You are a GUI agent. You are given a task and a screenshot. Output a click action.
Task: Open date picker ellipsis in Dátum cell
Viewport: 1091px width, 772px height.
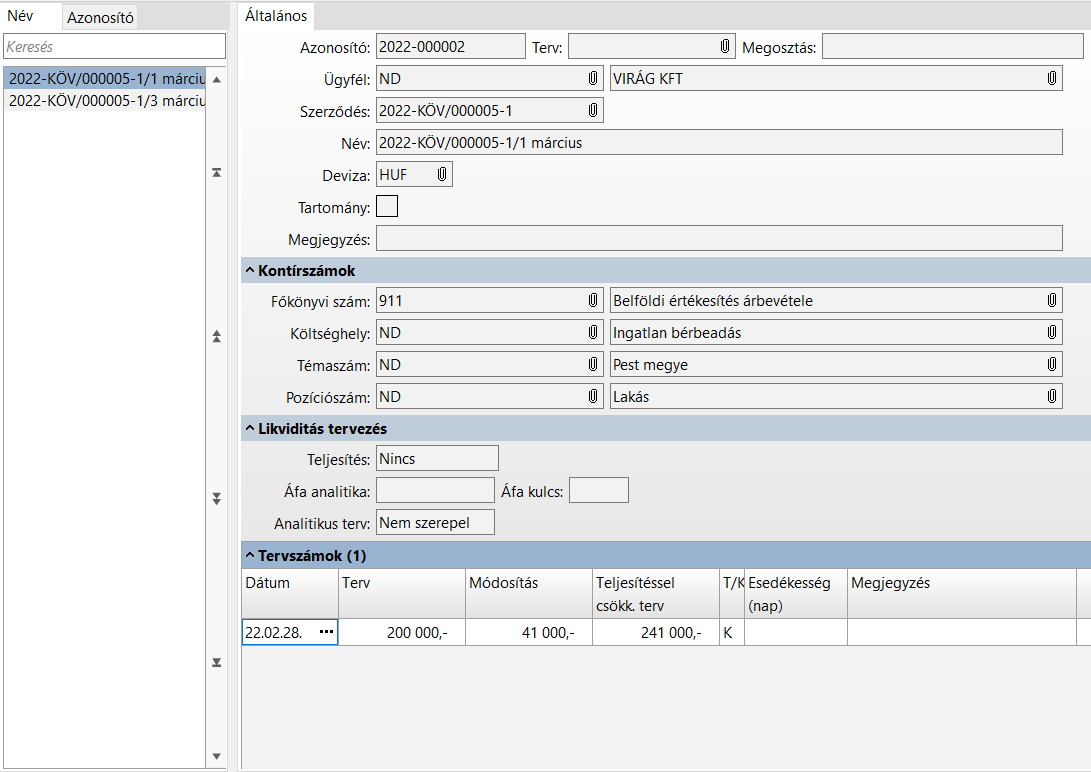326,632
